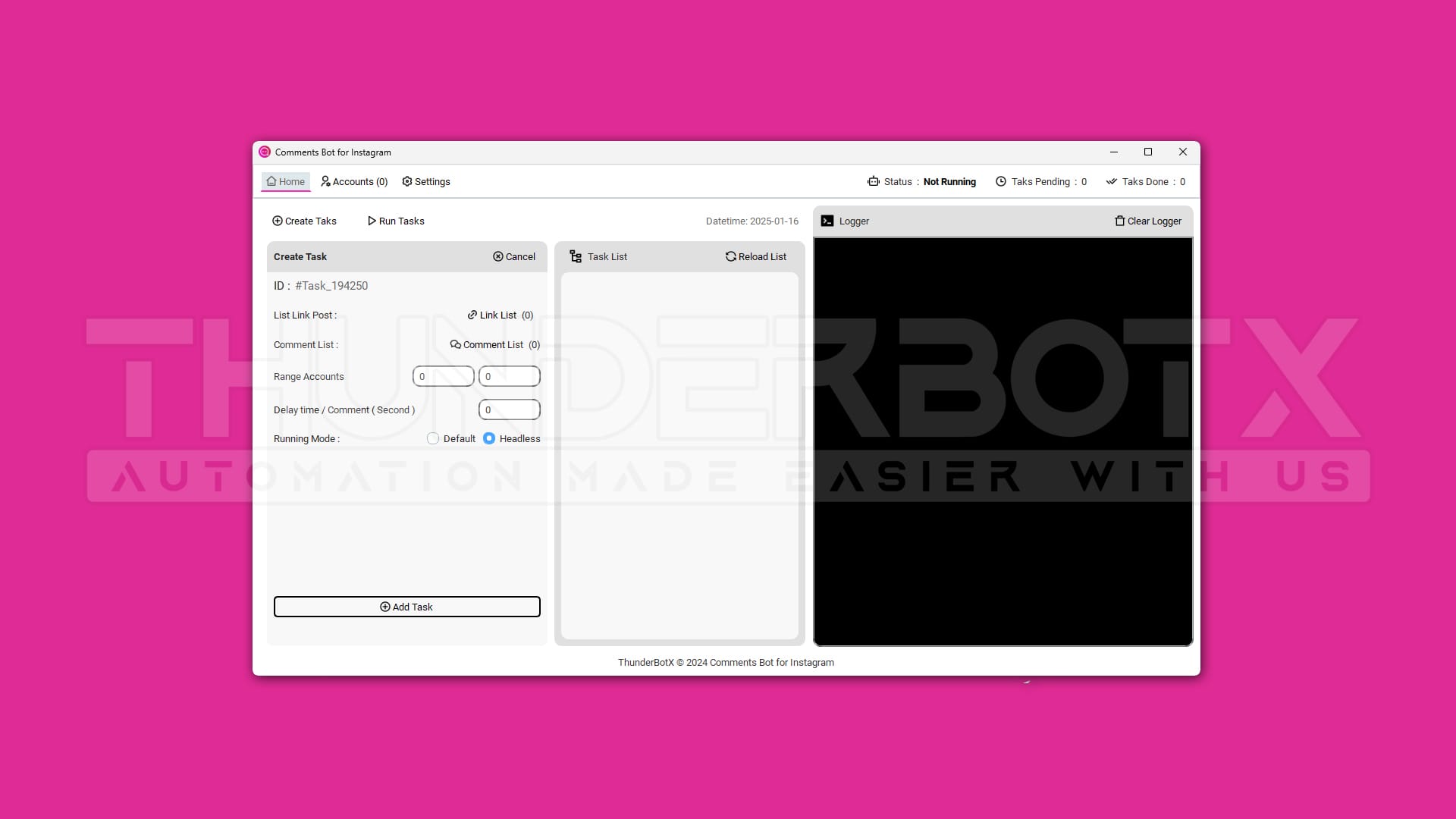Open Link List via chain icon
The image size is (1456, 819).
(472, 315)
